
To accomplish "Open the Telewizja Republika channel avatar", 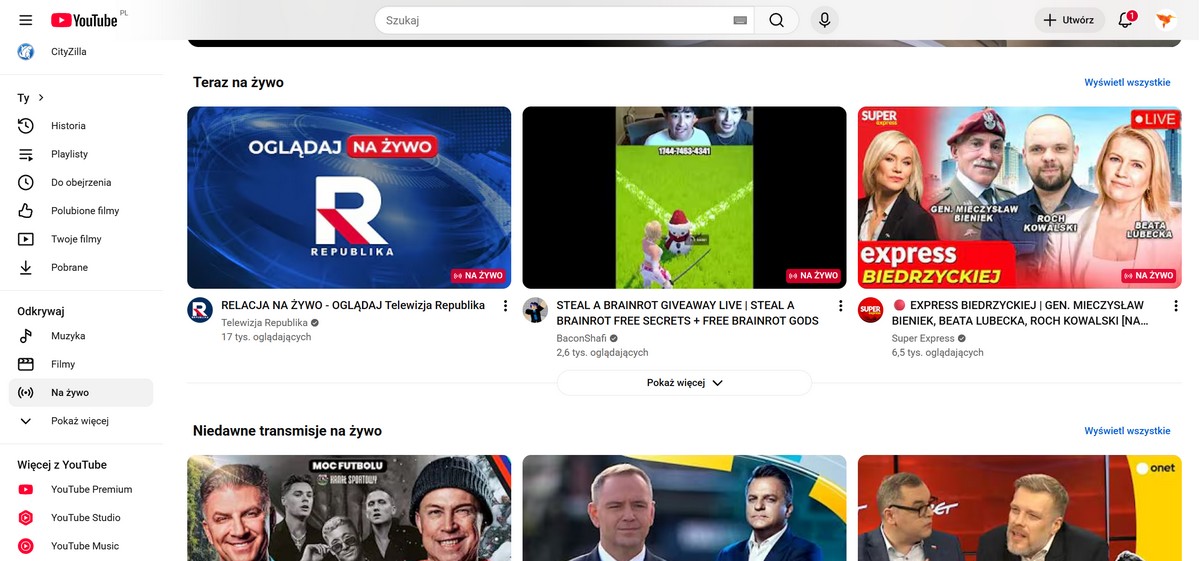I will coord(200,310).
